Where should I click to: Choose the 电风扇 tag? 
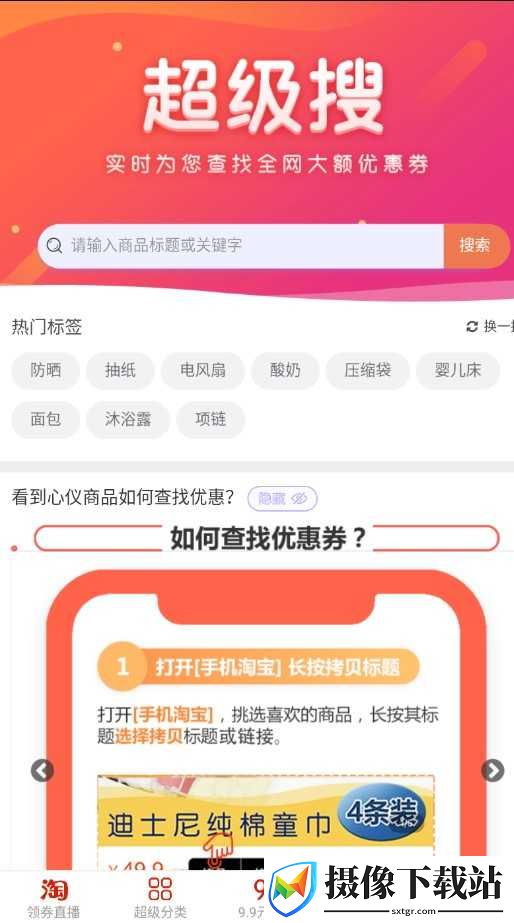203,370
